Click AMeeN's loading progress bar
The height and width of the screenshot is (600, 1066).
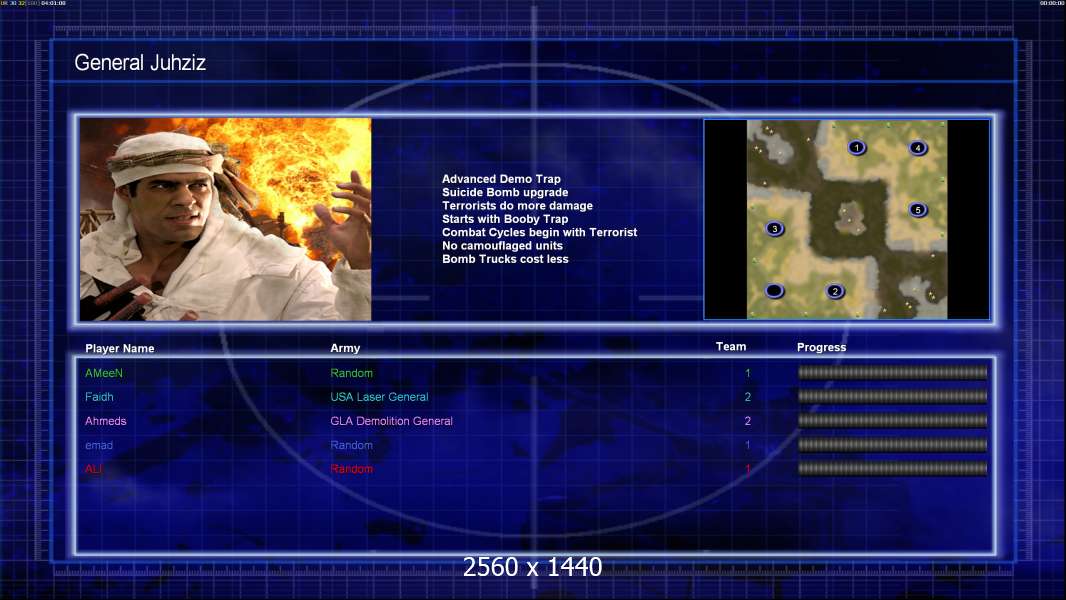(893, 372)
